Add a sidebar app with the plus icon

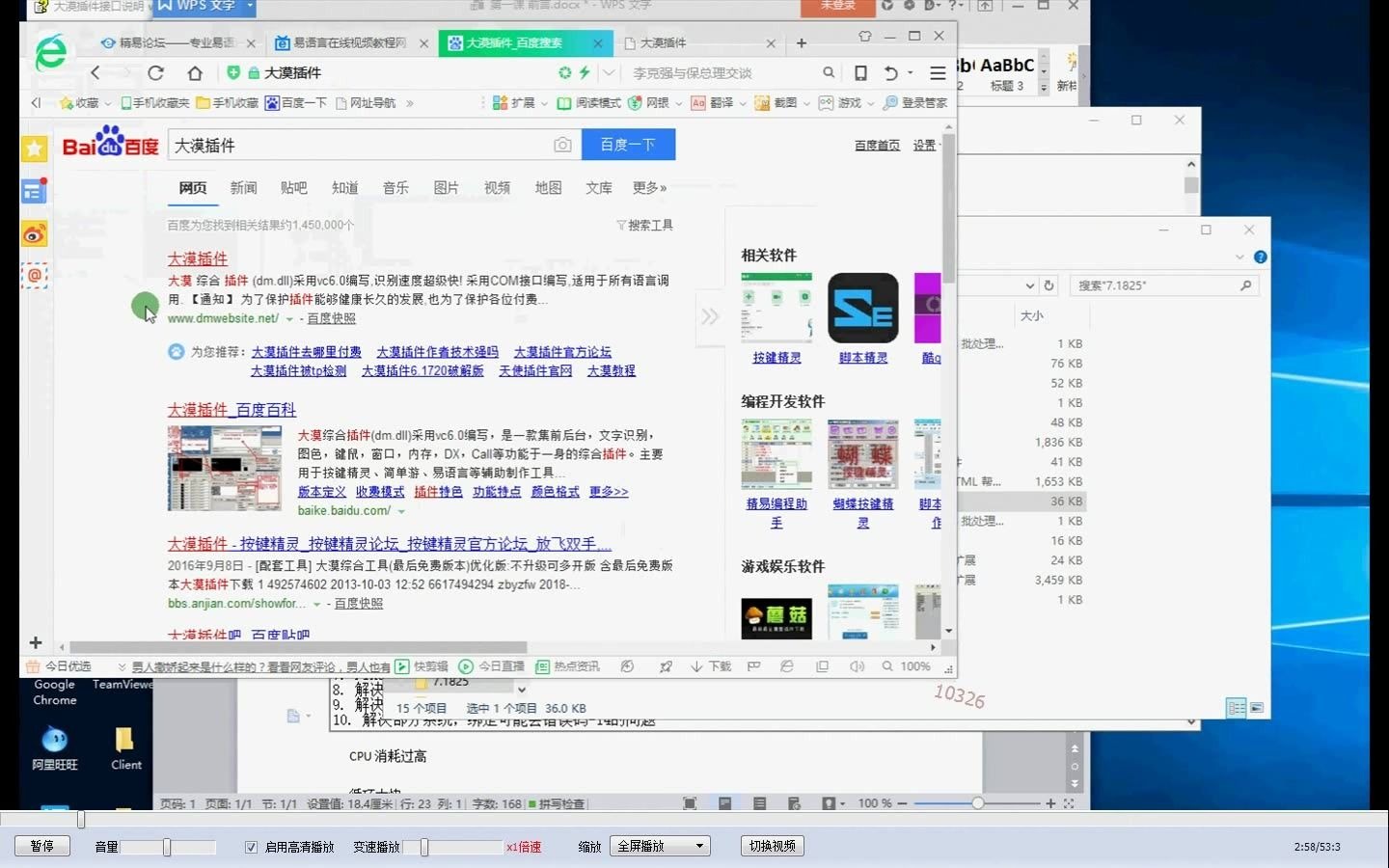point(36,642)
